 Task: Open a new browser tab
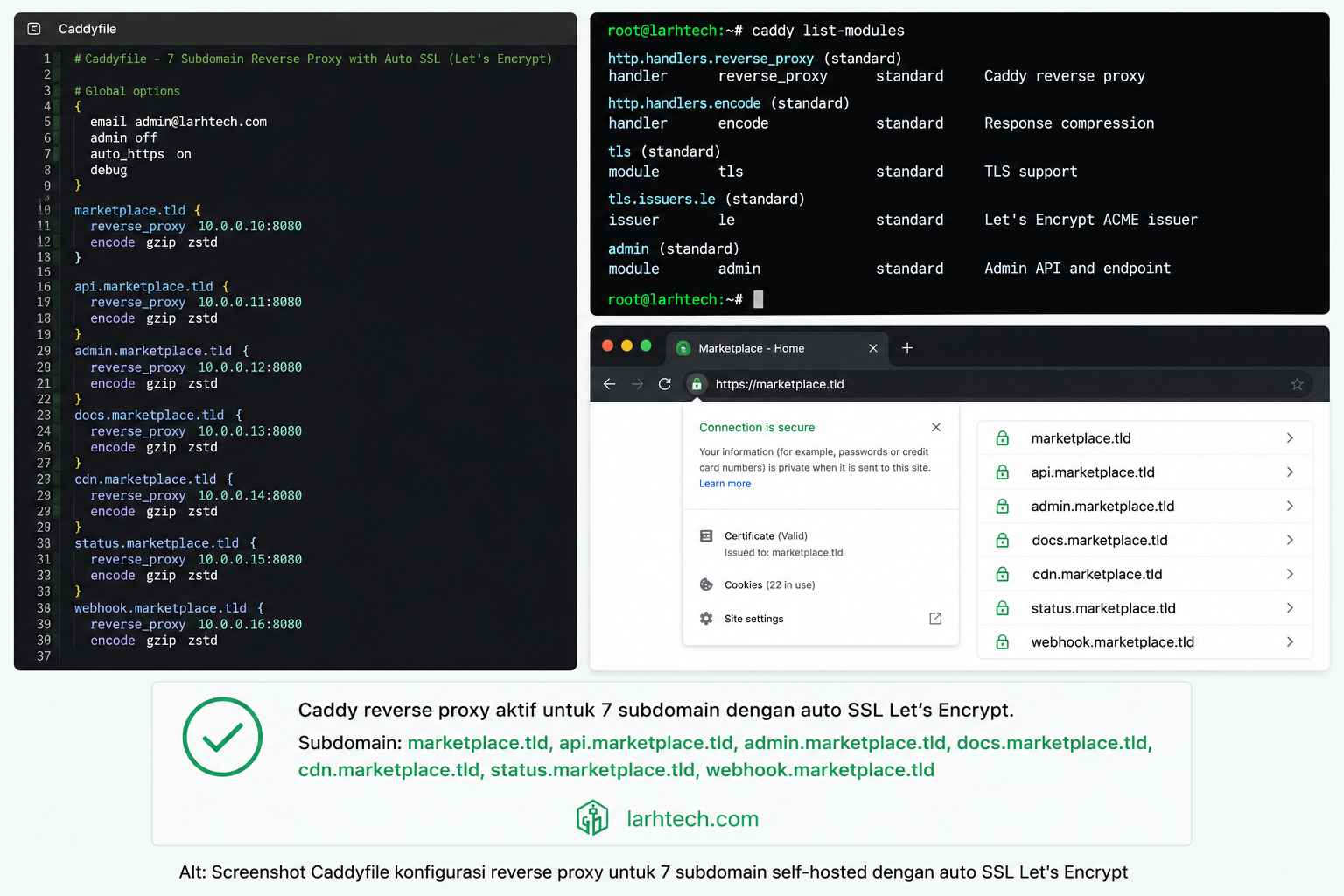(907, 348)
